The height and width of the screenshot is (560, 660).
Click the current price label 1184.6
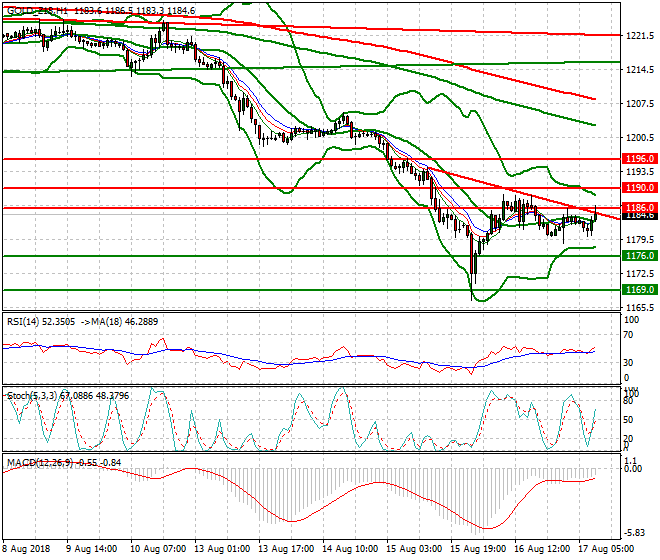point(640,216)
